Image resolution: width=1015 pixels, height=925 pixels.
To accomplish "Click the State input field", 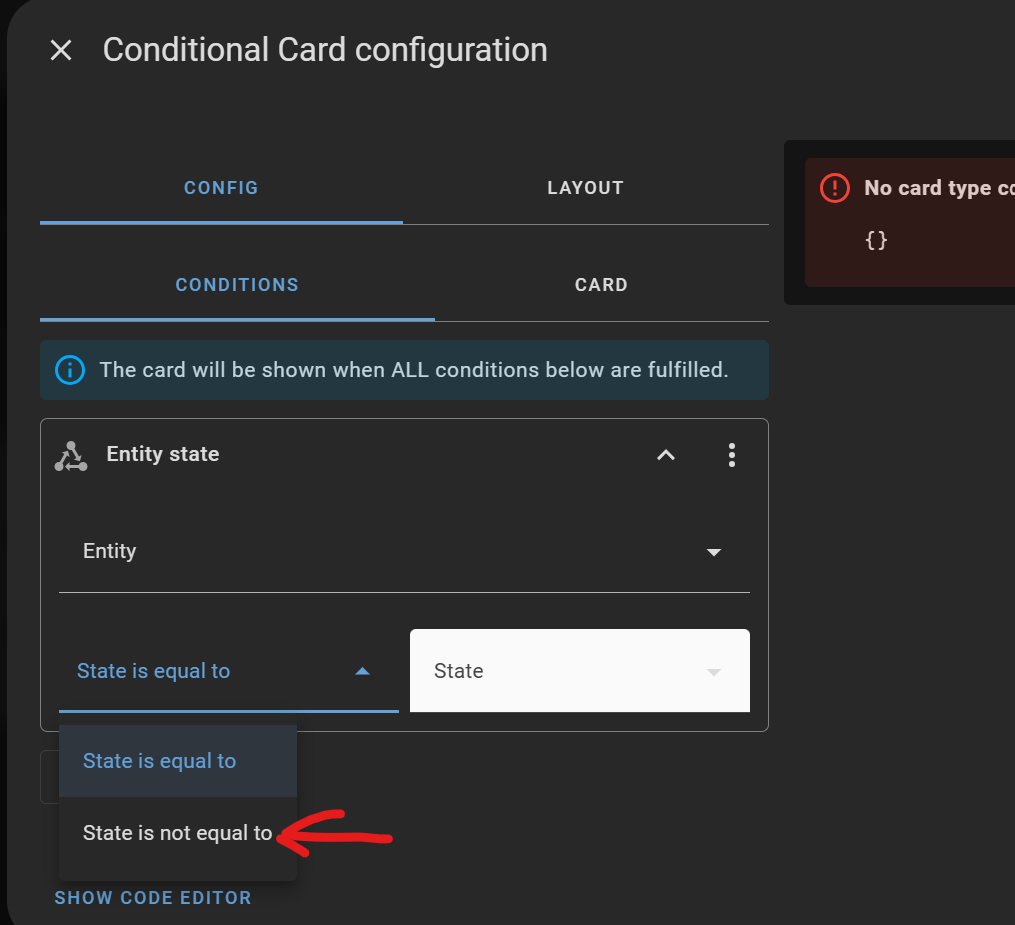I will click(x=560, y=671).
